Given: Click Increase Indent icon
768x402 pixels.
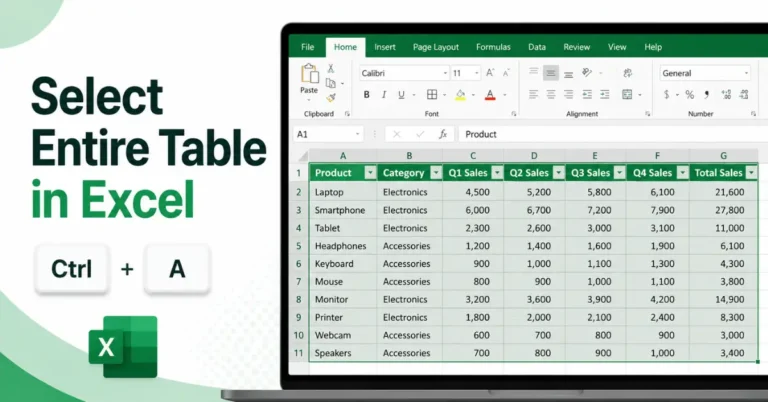Looking at the screenshot, I should tap(604, 95).
